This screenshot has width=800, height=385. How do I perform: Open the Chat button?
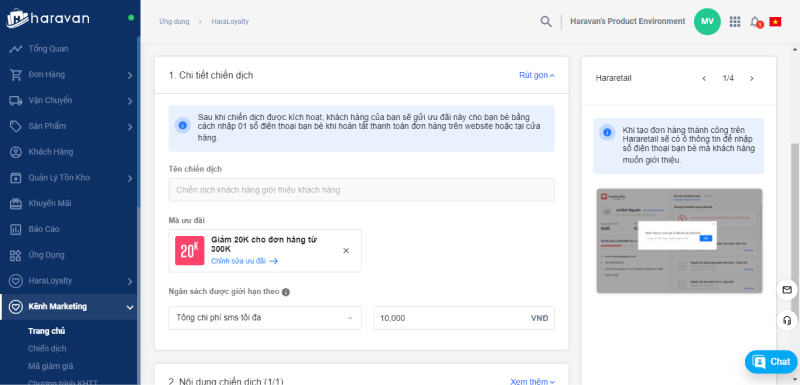point(771,362)
